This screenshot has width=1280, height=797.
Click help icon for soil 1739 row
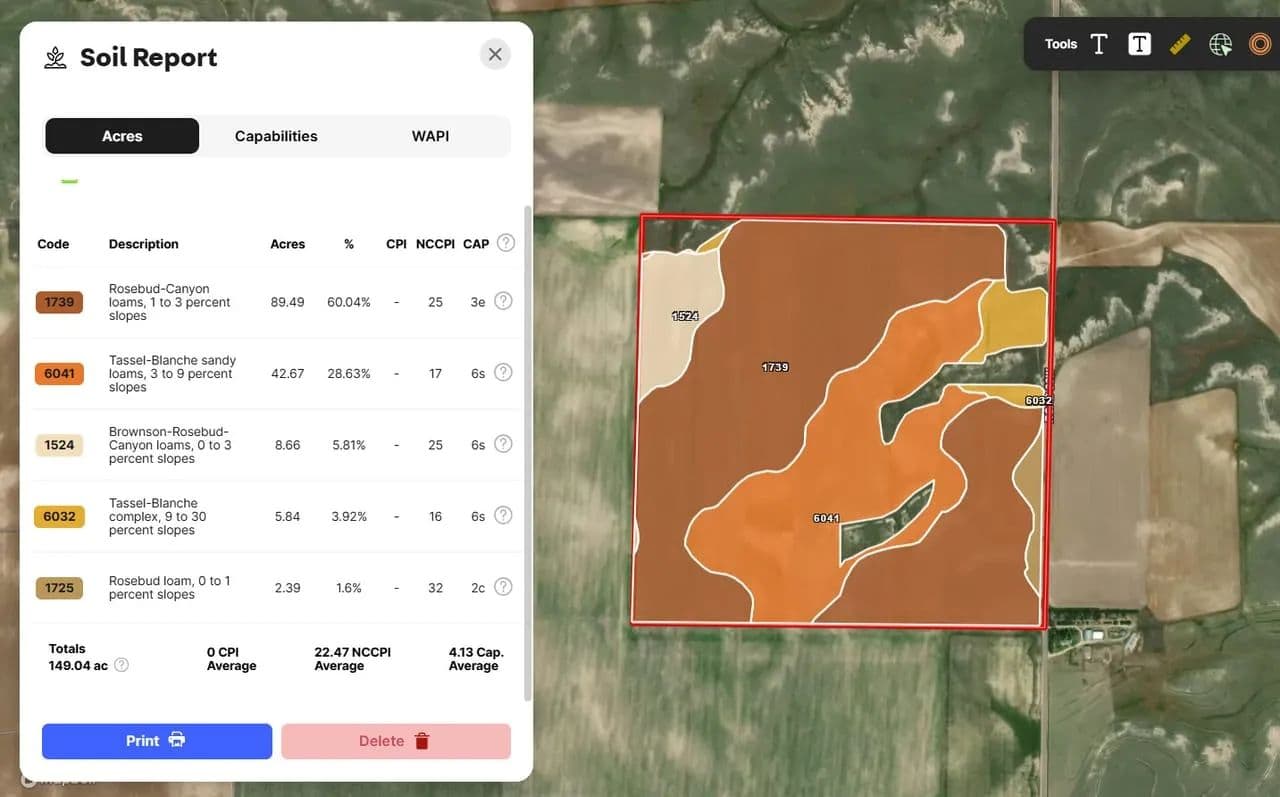pyautogui.click(x=503, y=301)
